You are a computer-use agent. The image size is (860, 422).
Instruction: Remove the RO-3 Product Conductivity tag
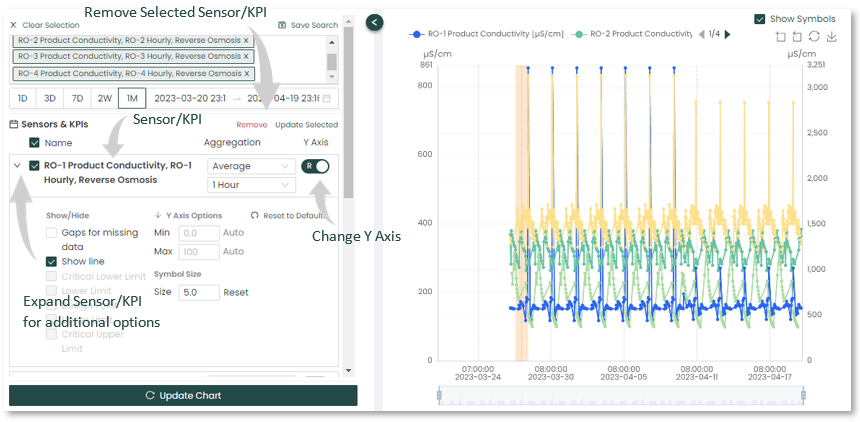(x=247, y=57)
